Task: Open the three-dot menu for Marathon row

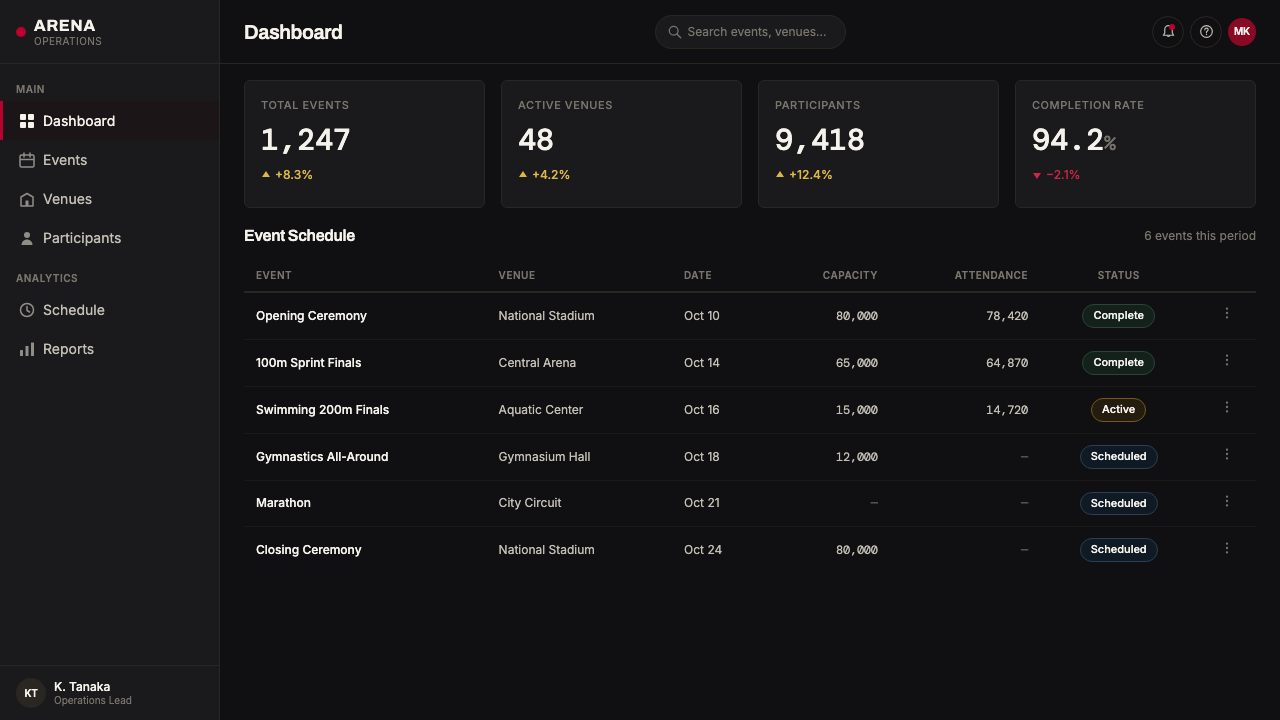Action: click(x=1227, y=502)
